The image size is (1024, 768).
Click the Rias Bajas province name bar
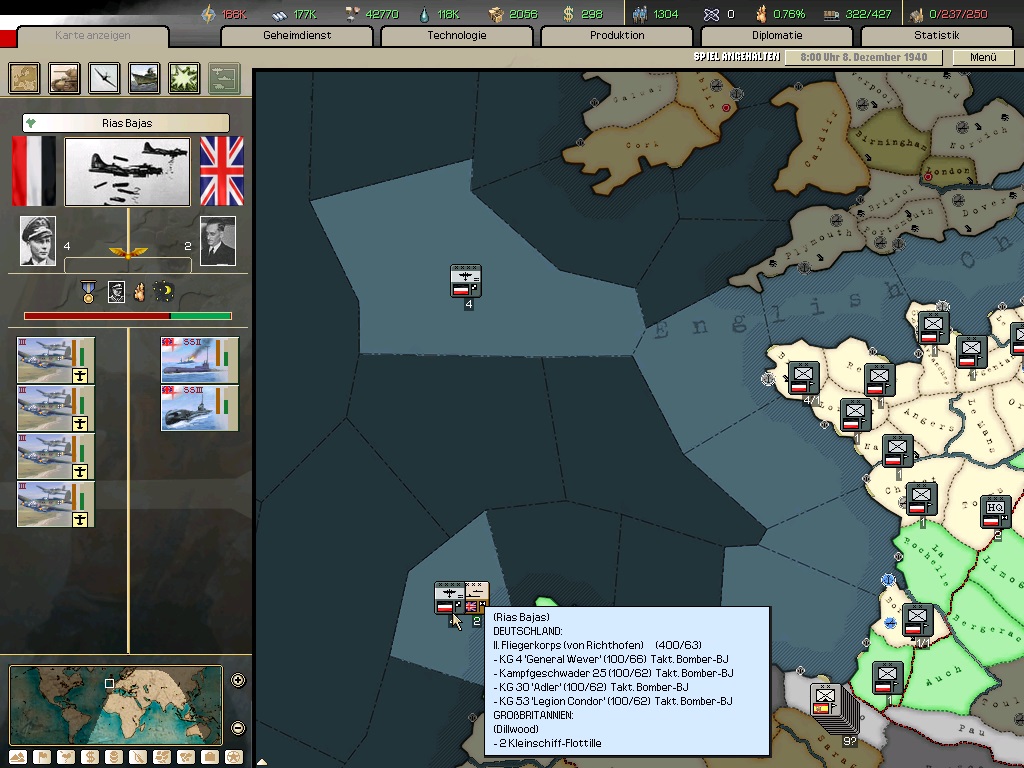[126, 123]
